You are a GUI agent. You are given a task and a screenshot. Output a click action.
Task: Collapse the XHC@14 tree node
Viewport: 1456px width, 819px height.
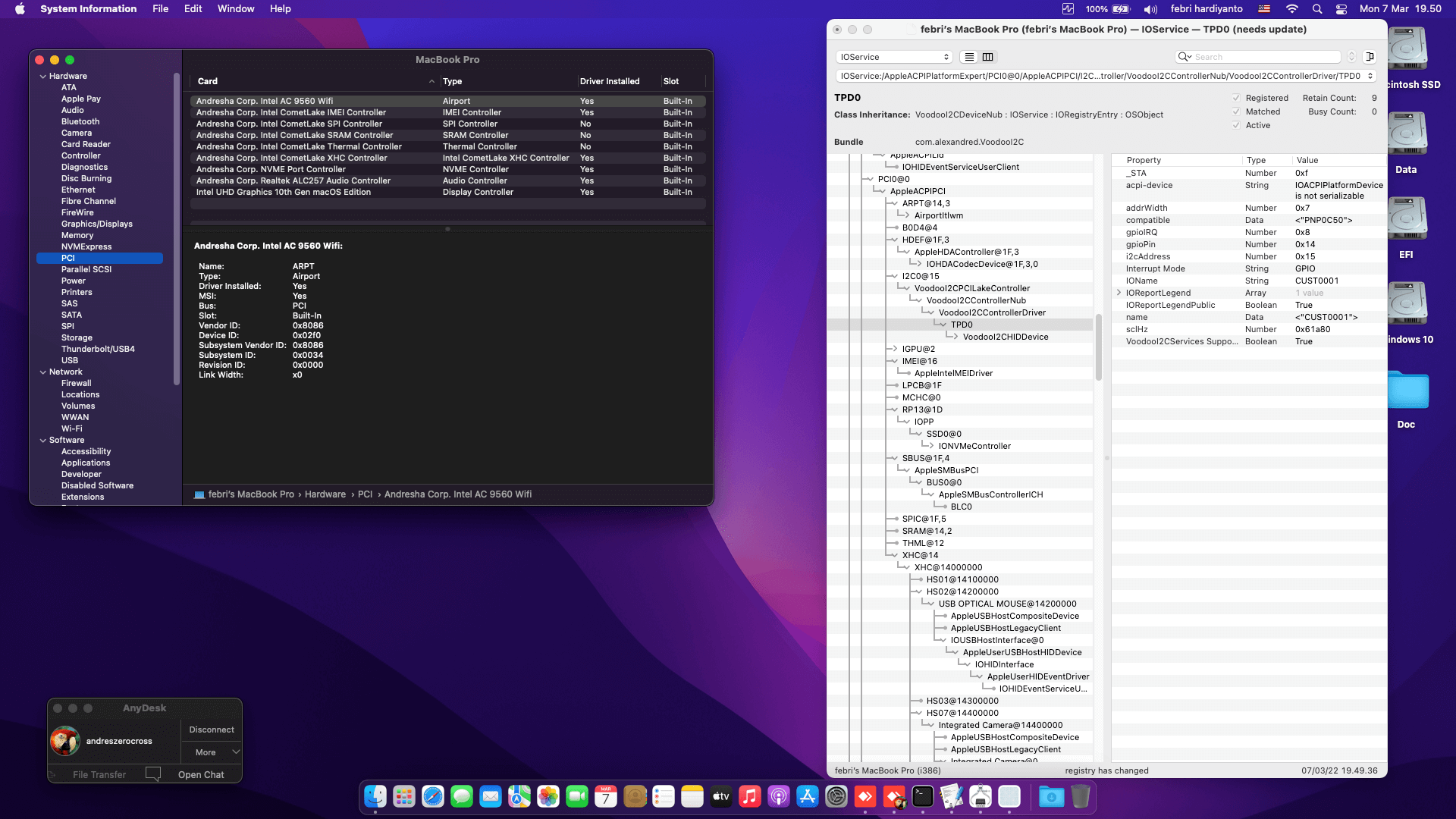click(894, 555)
